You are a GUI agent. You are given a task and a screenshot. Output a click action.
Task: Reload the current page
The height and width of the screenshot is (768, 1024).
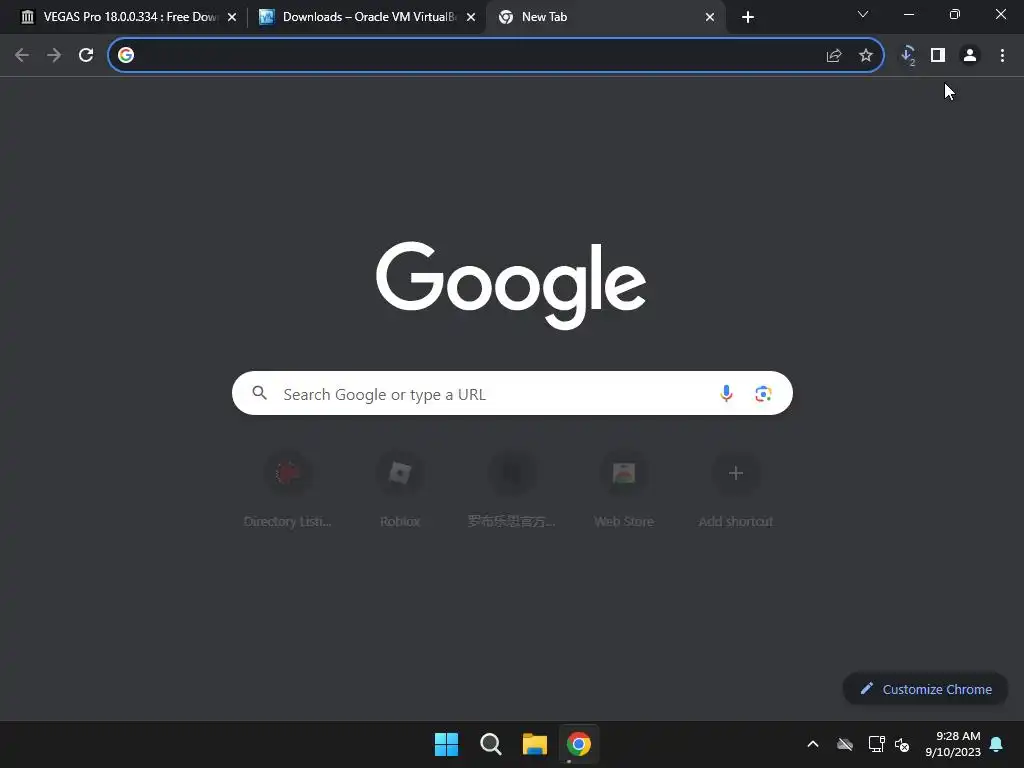coord(86,56)
